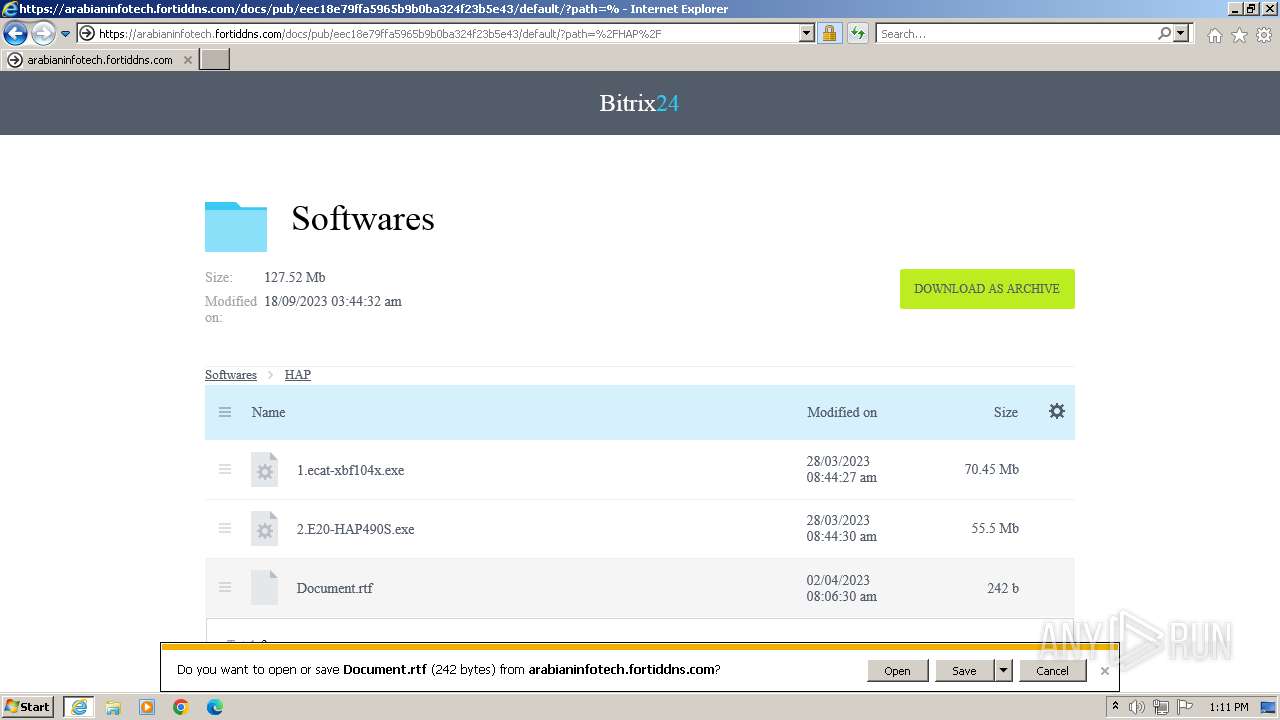The image size is (1280, 720).
Task: Click the drag handle for 1.ecat-xbf104x.exe
Action: [225, 469]
